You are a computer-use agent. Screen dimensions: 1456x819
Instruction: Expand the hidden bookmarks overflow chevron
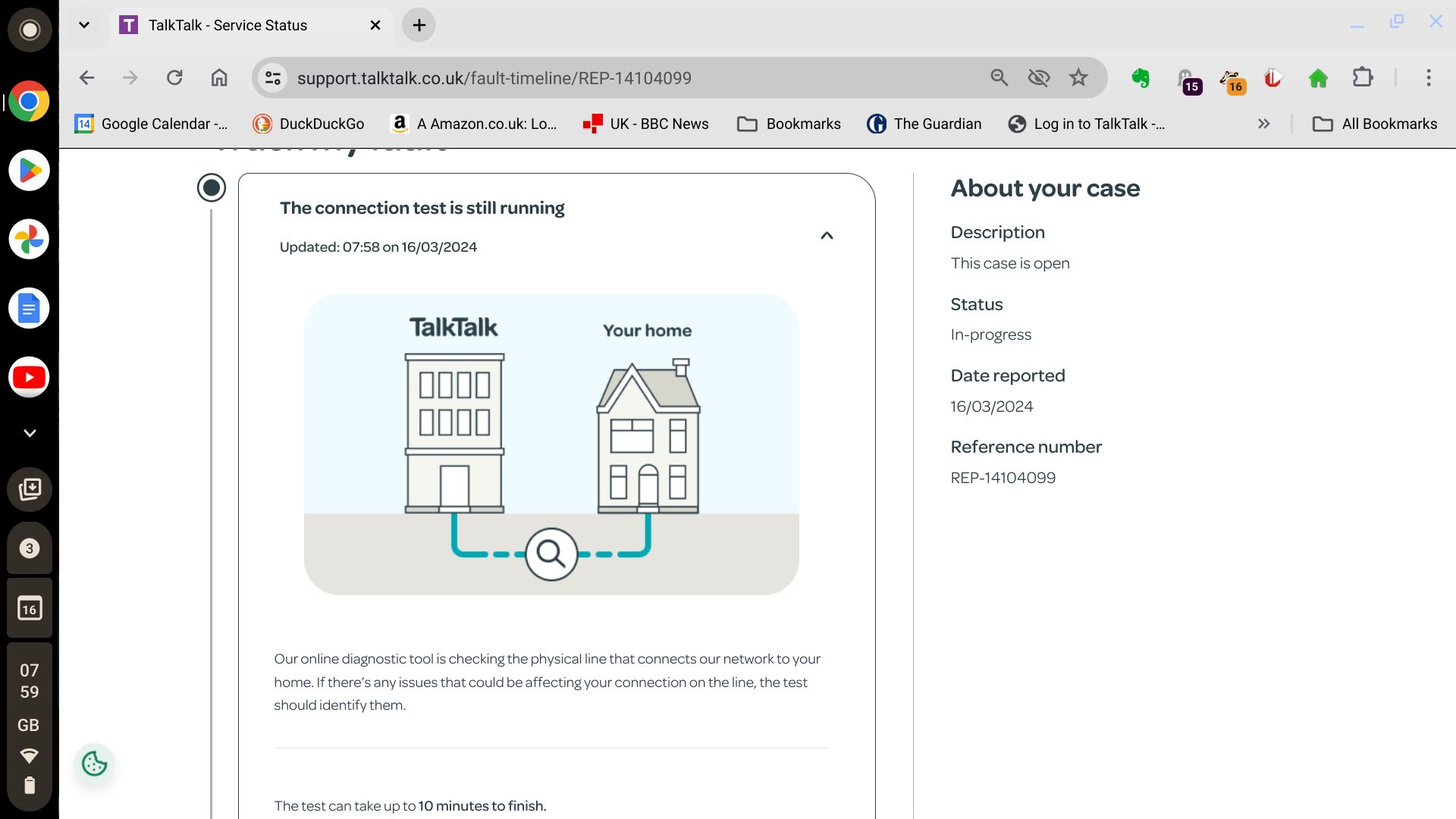(x=1263, y=124)
